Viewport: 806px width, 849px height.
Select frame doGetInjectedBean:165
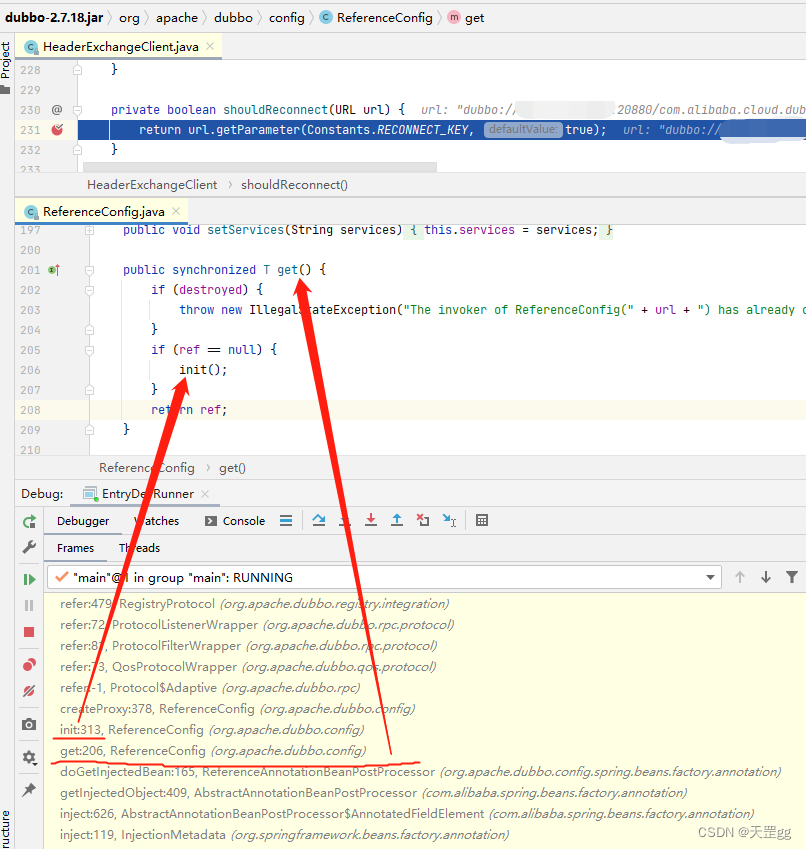(x=423, y=772)
